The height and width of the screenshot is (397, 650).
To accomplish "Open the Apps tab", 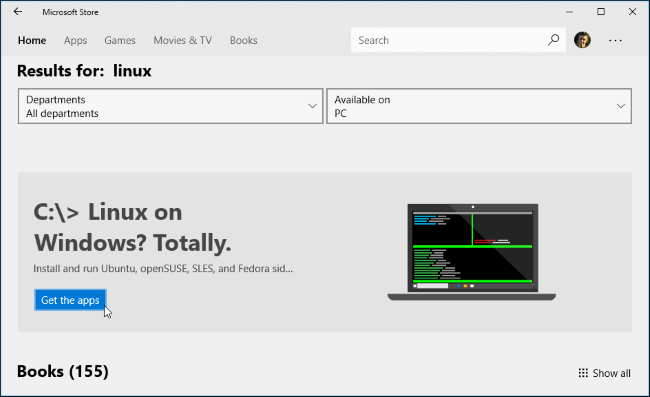I will [x=75, y=40].
